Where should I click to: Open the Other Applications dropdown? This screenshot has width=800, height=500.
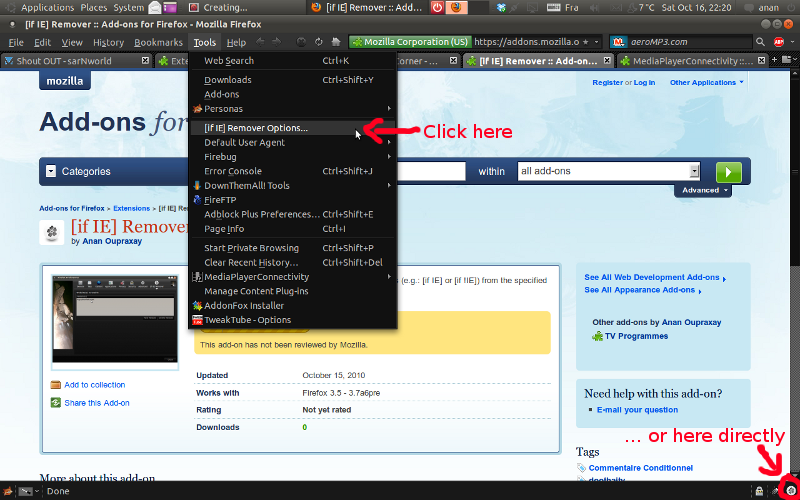click(x=707, y=83)
